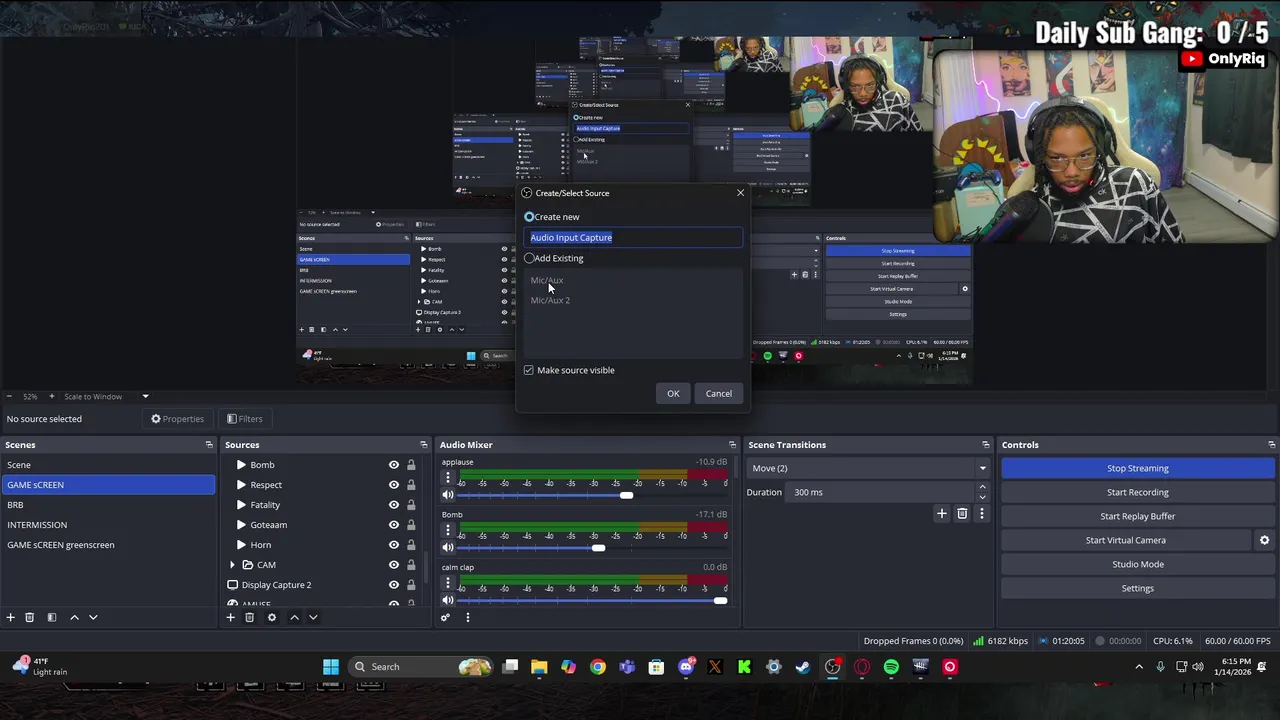Open the scene filters icon in Scenes toolbar
Viewport: 1280px width, 720px height.
(x=51, y=617)
